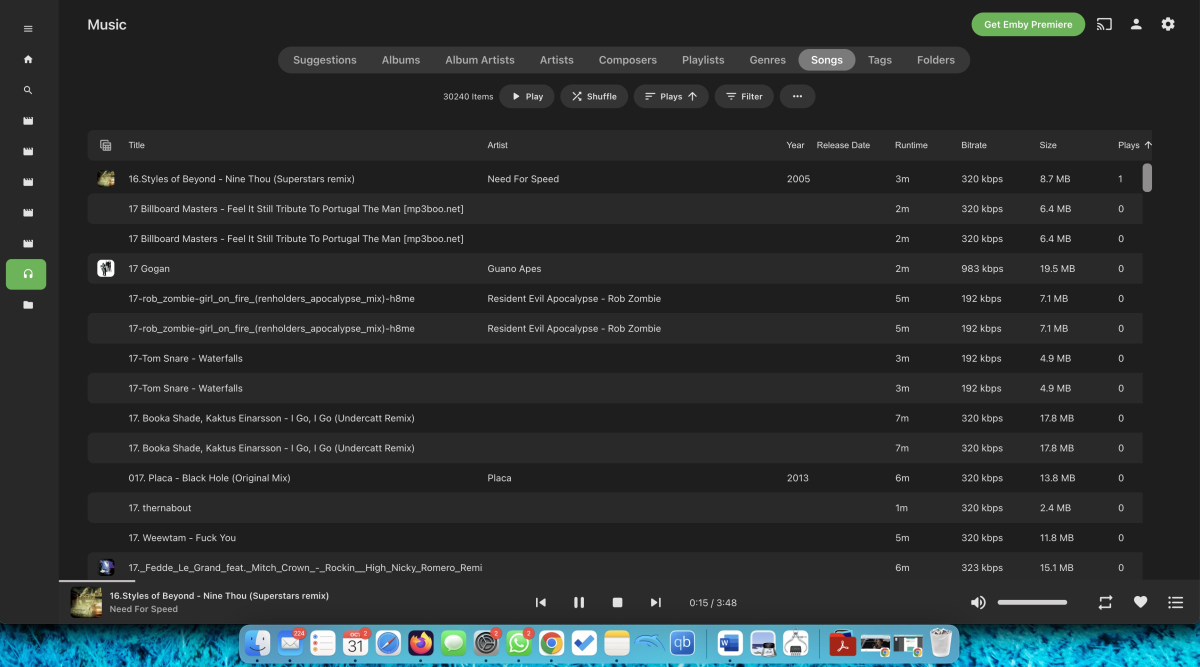Open Microsoft Word from the dock

point(730,643)
